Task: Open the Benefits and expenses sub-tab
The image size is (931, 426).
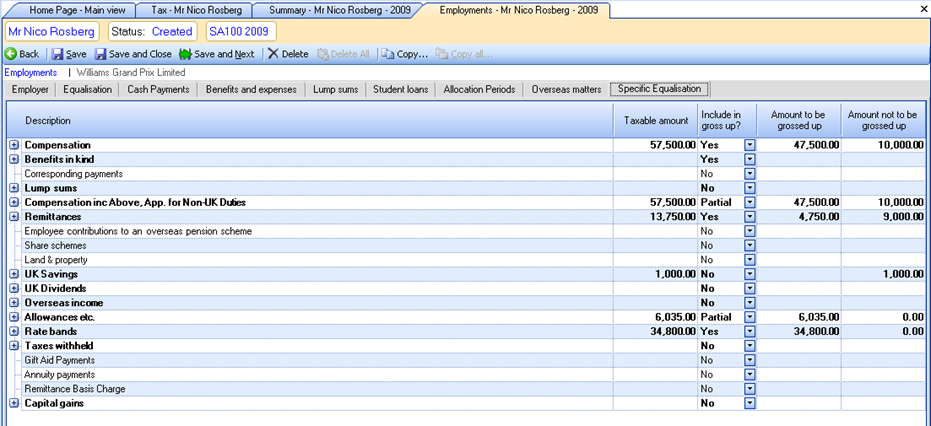Action: tap(251, 90)
